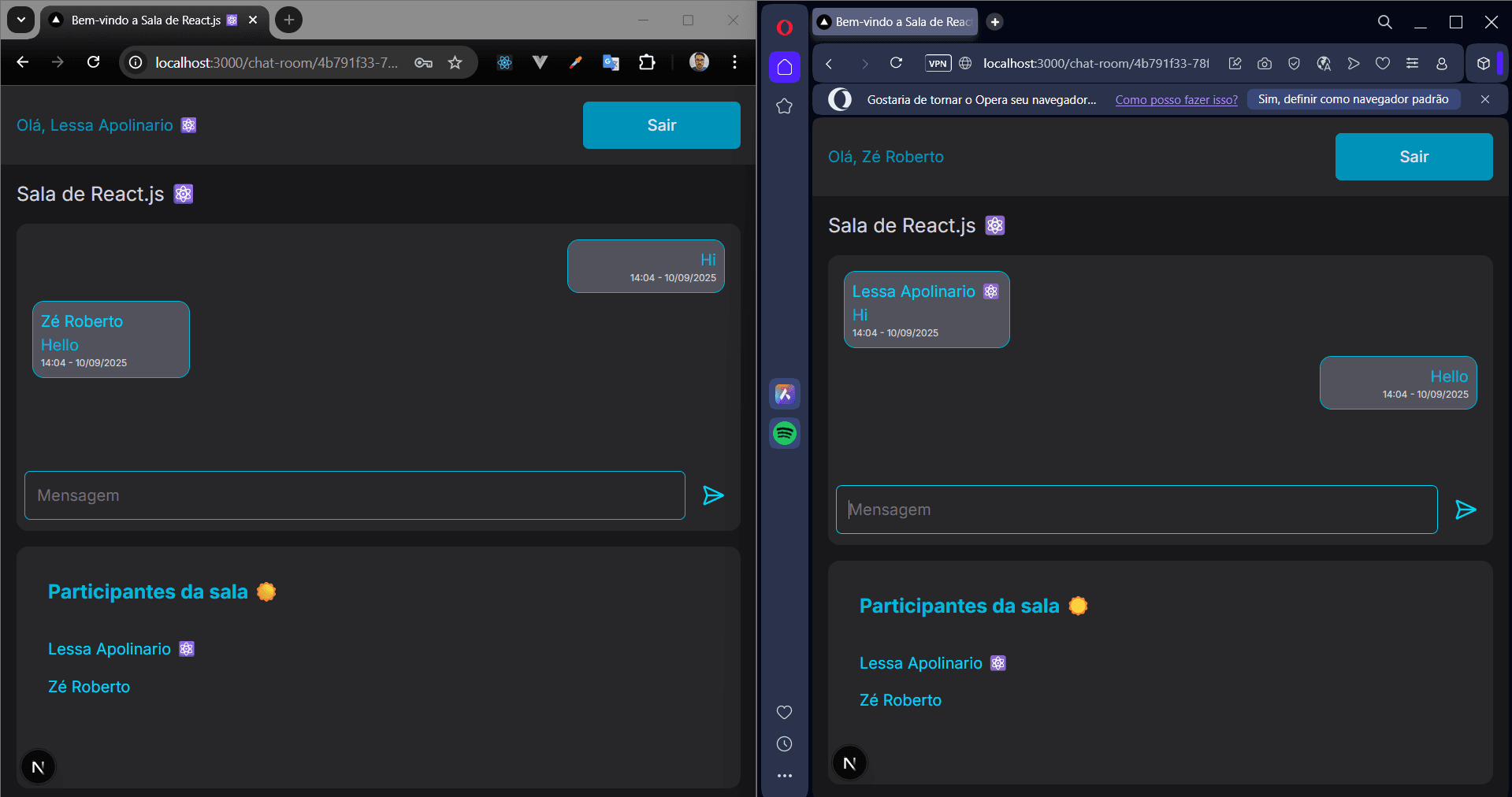This screenshot has width=1512, height=797.
Task: Open the Google Translate extension
Action: click(611, 62)
